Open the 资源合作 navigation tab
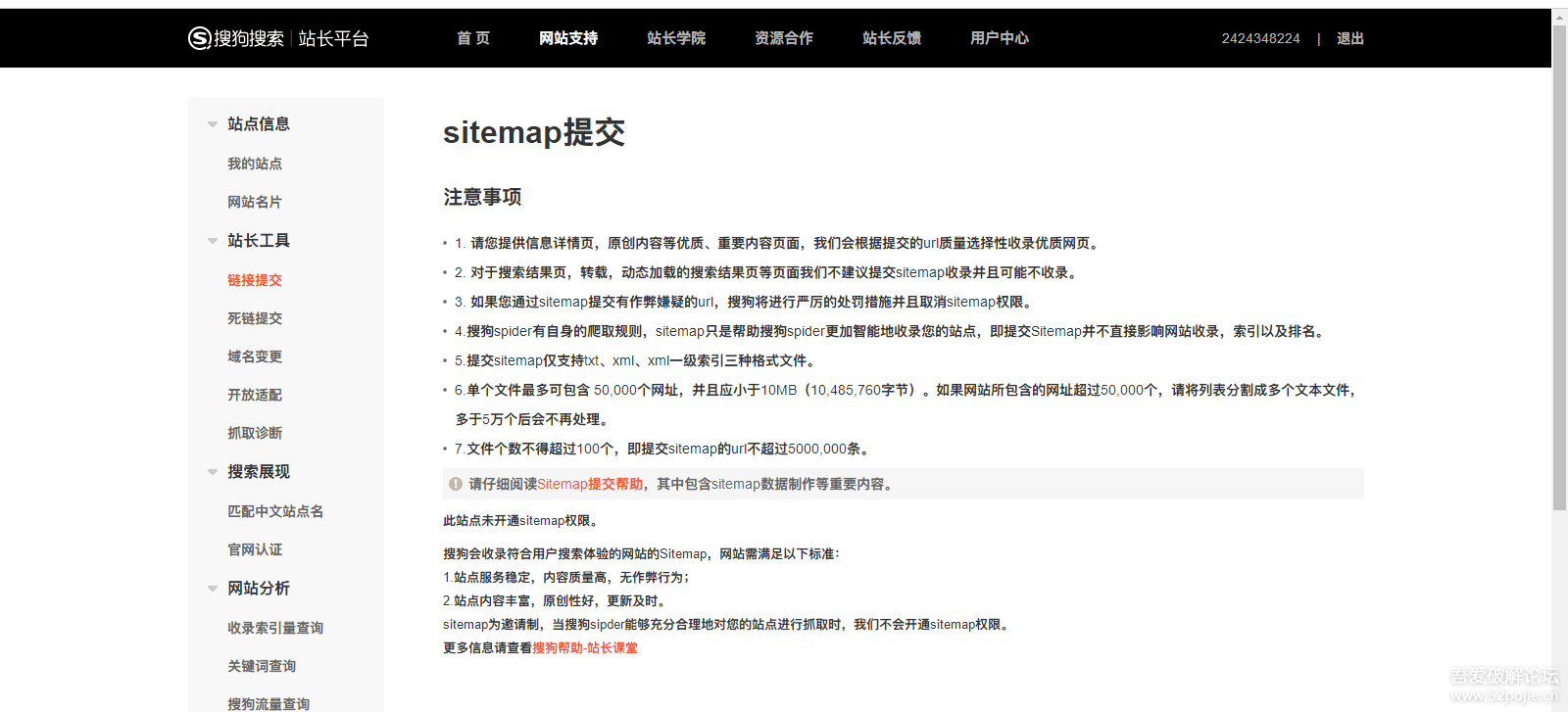 tap(784, 38)
